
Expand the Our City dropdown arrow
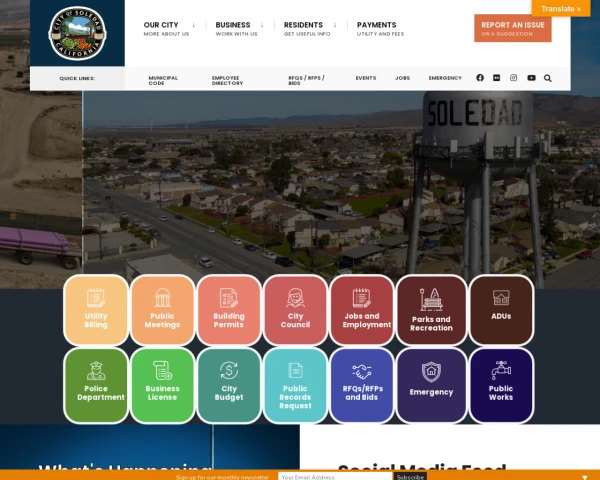194,25
